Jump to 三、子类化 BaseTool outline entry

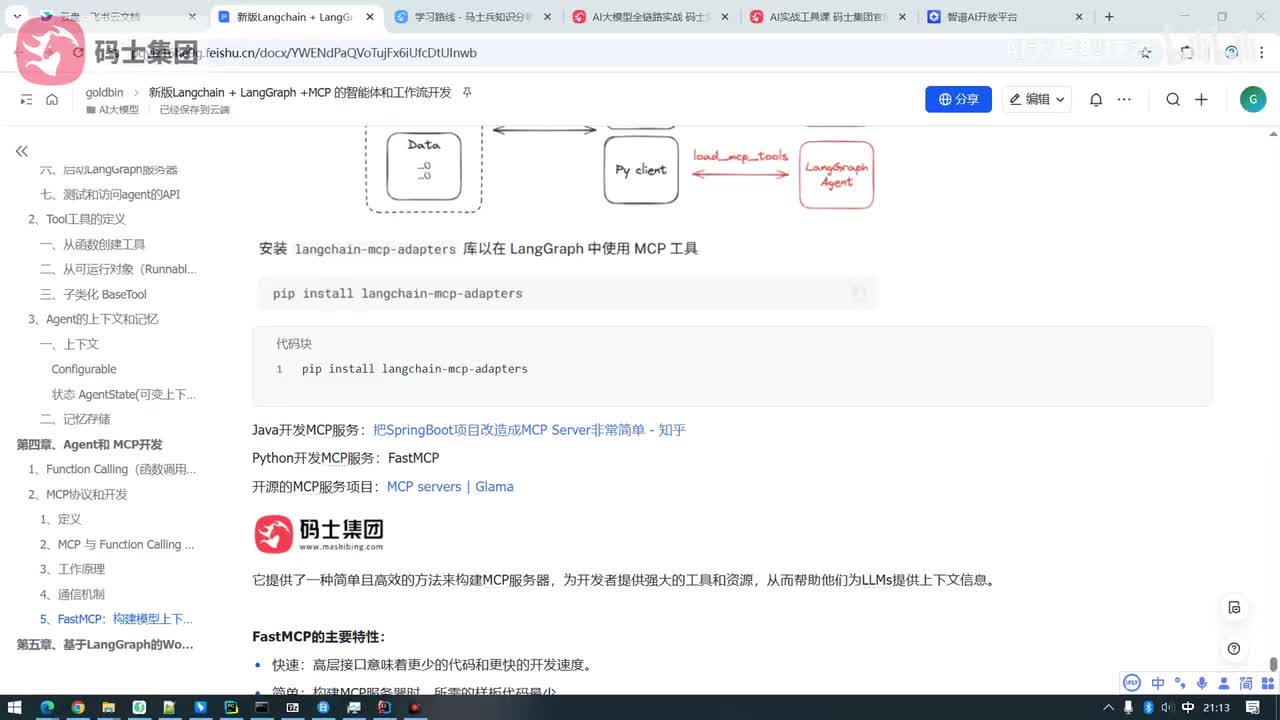click(x=93, y=294)
